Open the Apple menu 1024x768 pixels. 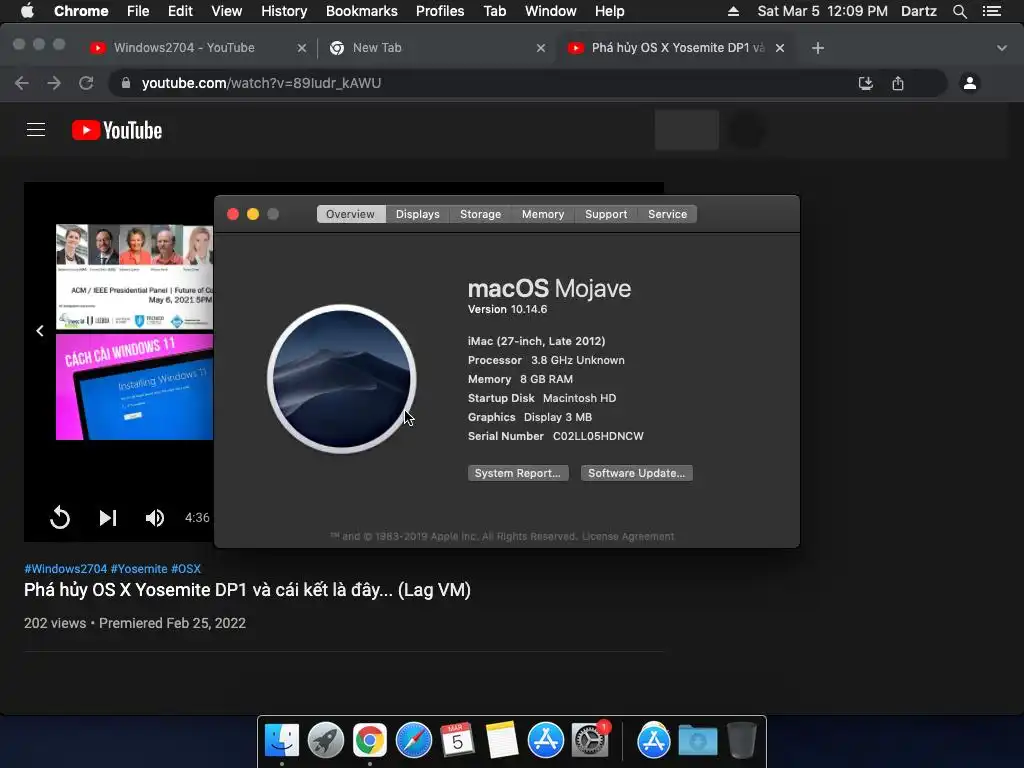tap(27, 11)
